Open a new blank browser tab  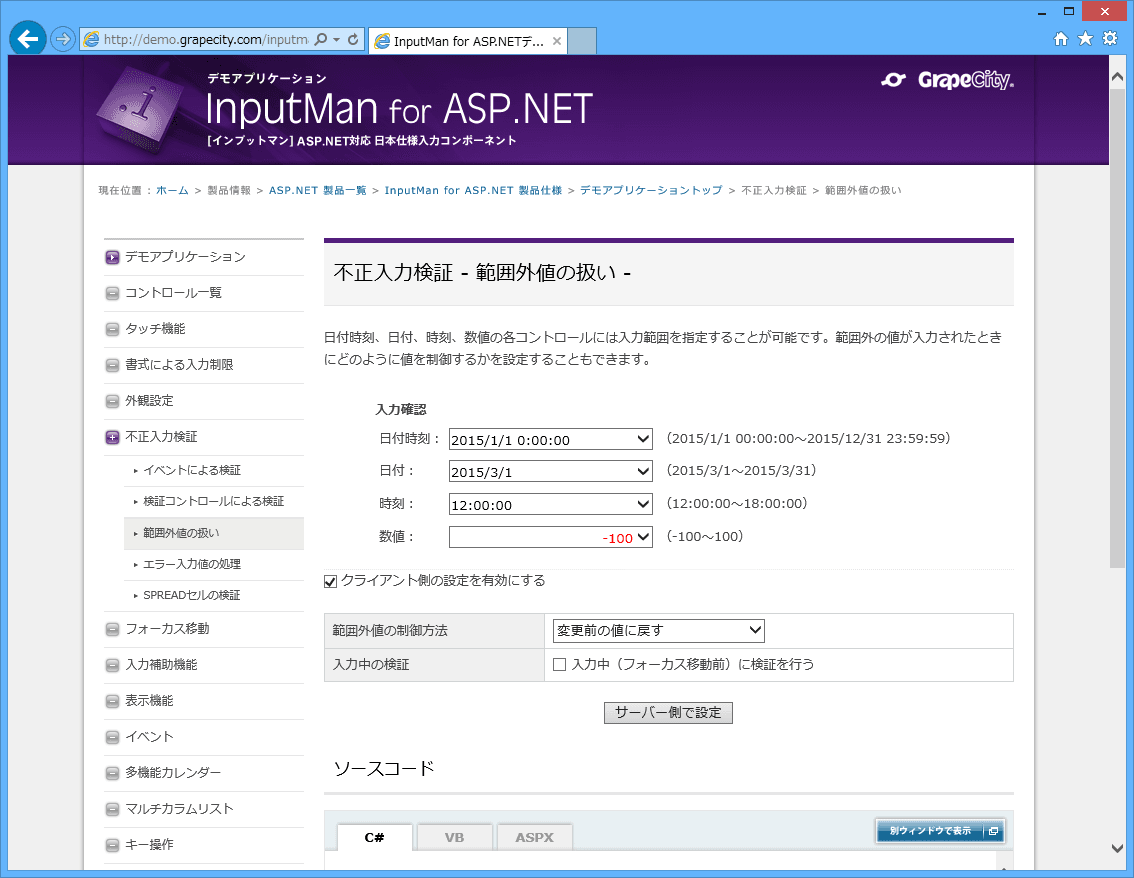582,41
